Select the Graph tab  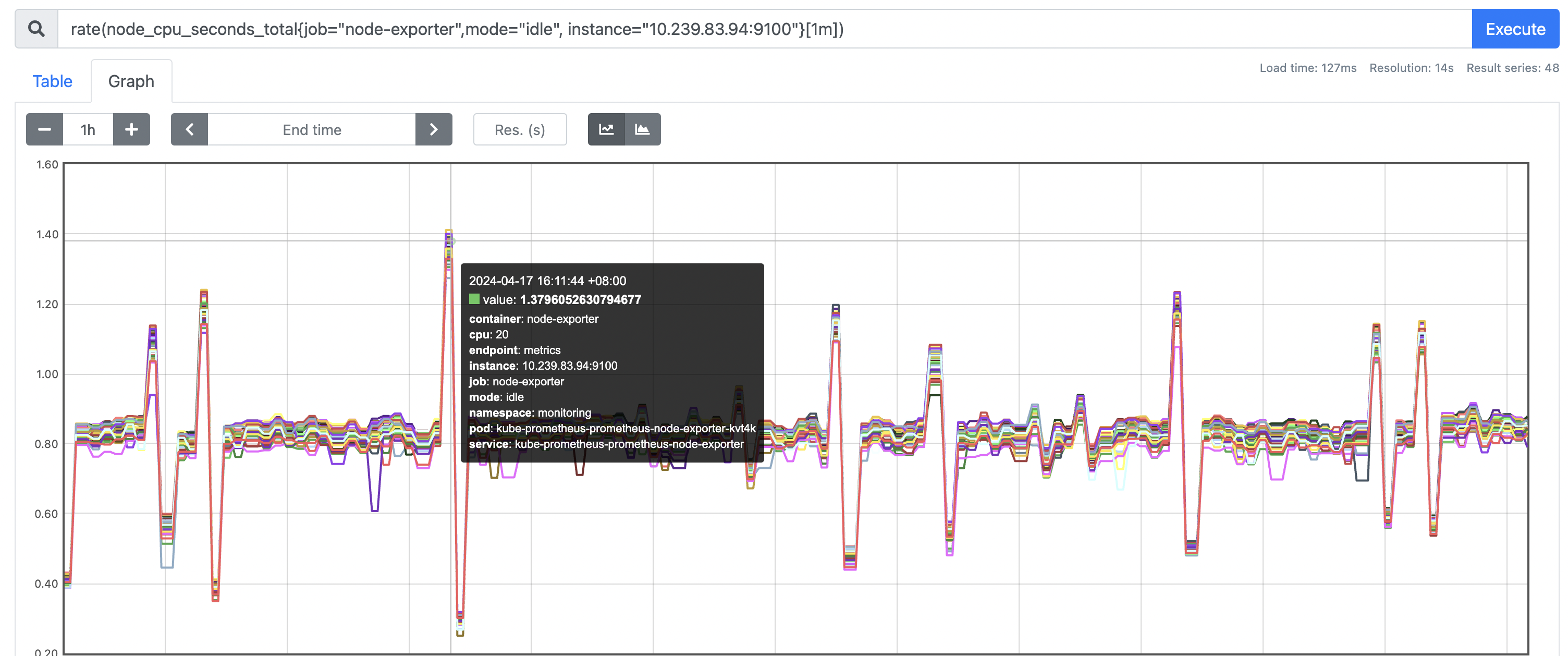pyautogui.click(x=131, y=81)
